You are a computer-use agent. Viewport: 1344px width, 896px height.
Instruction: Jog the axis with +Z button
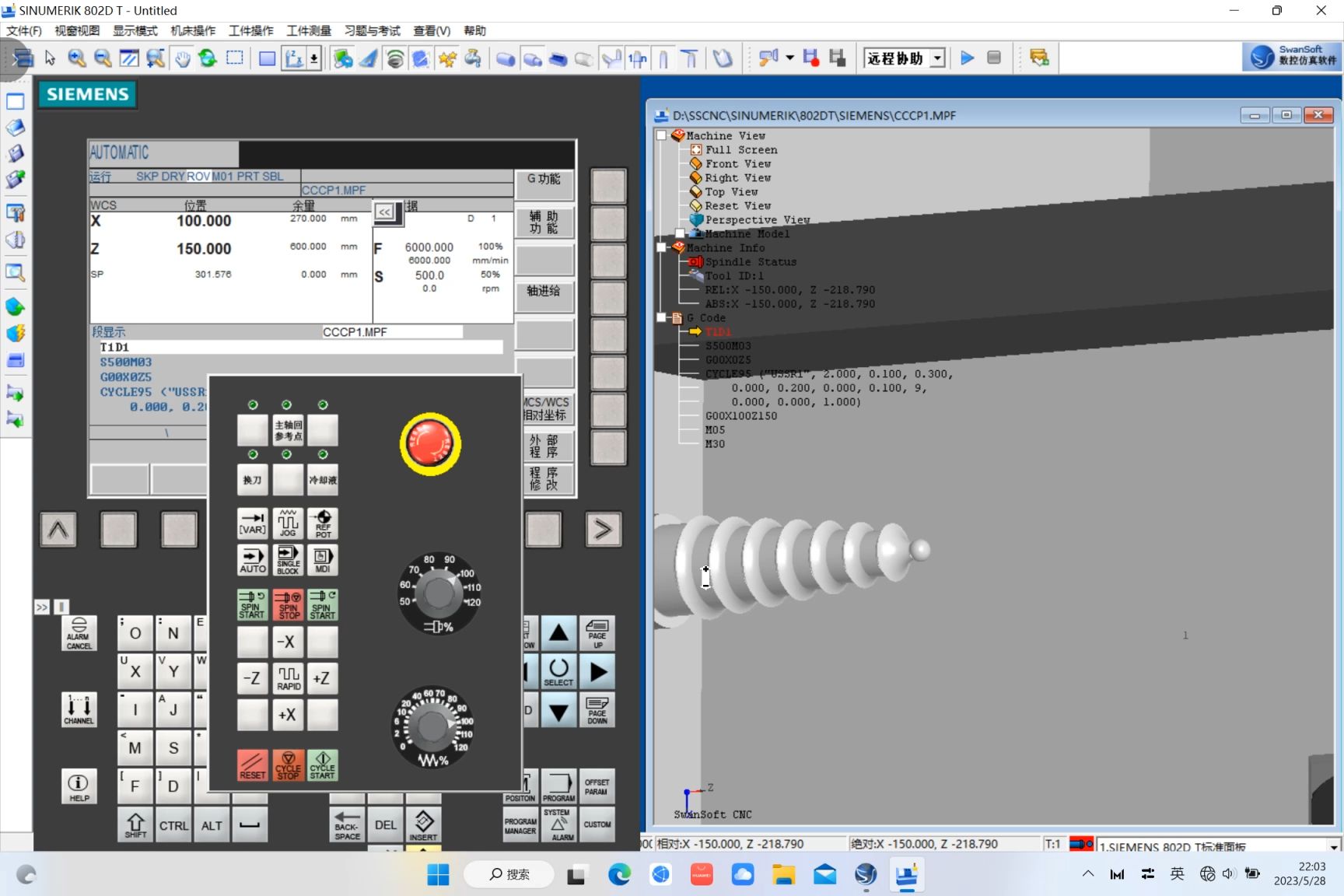[323, 678]
